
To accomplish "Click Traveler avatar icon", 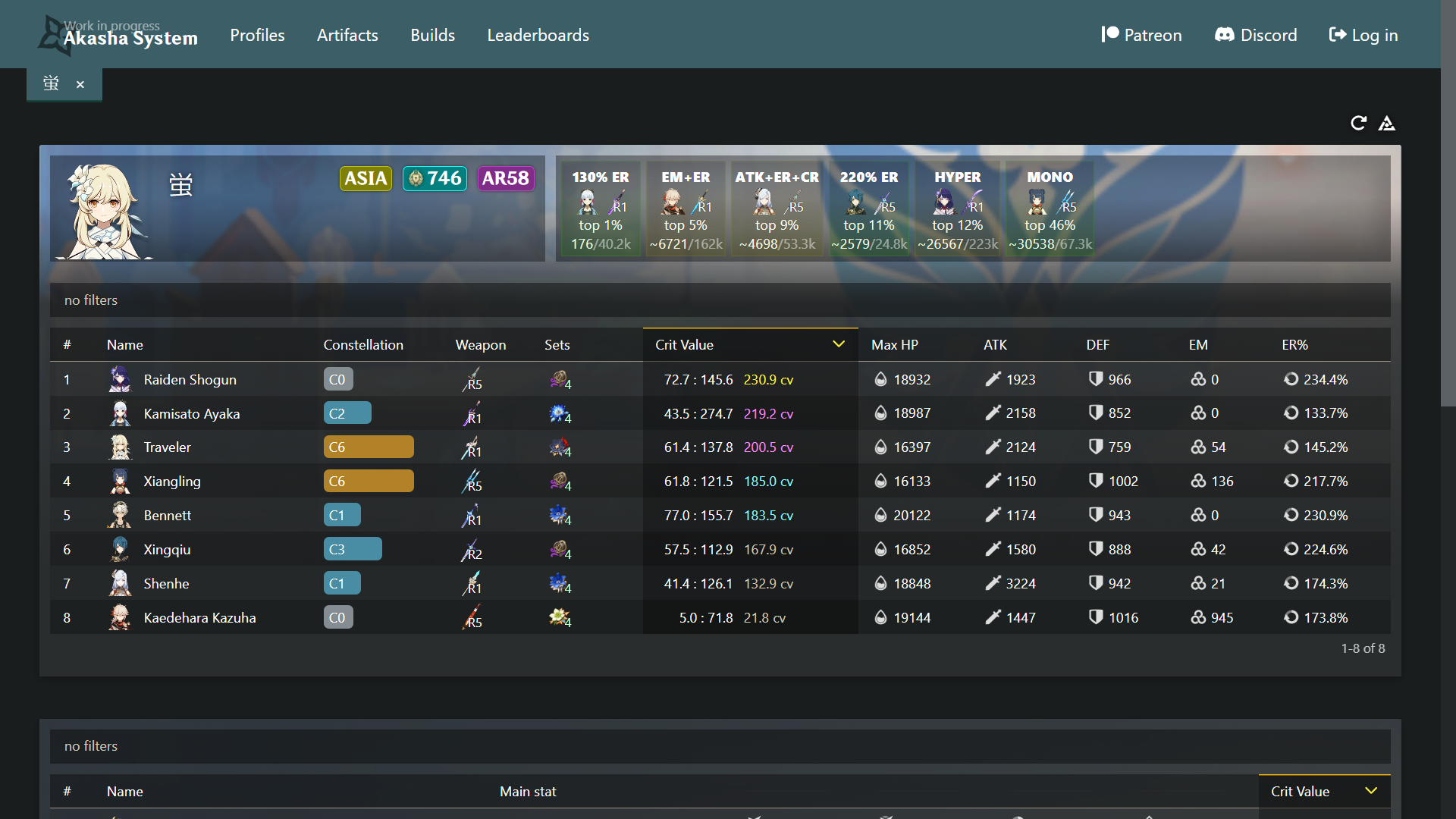I will (x=120, y=447).
